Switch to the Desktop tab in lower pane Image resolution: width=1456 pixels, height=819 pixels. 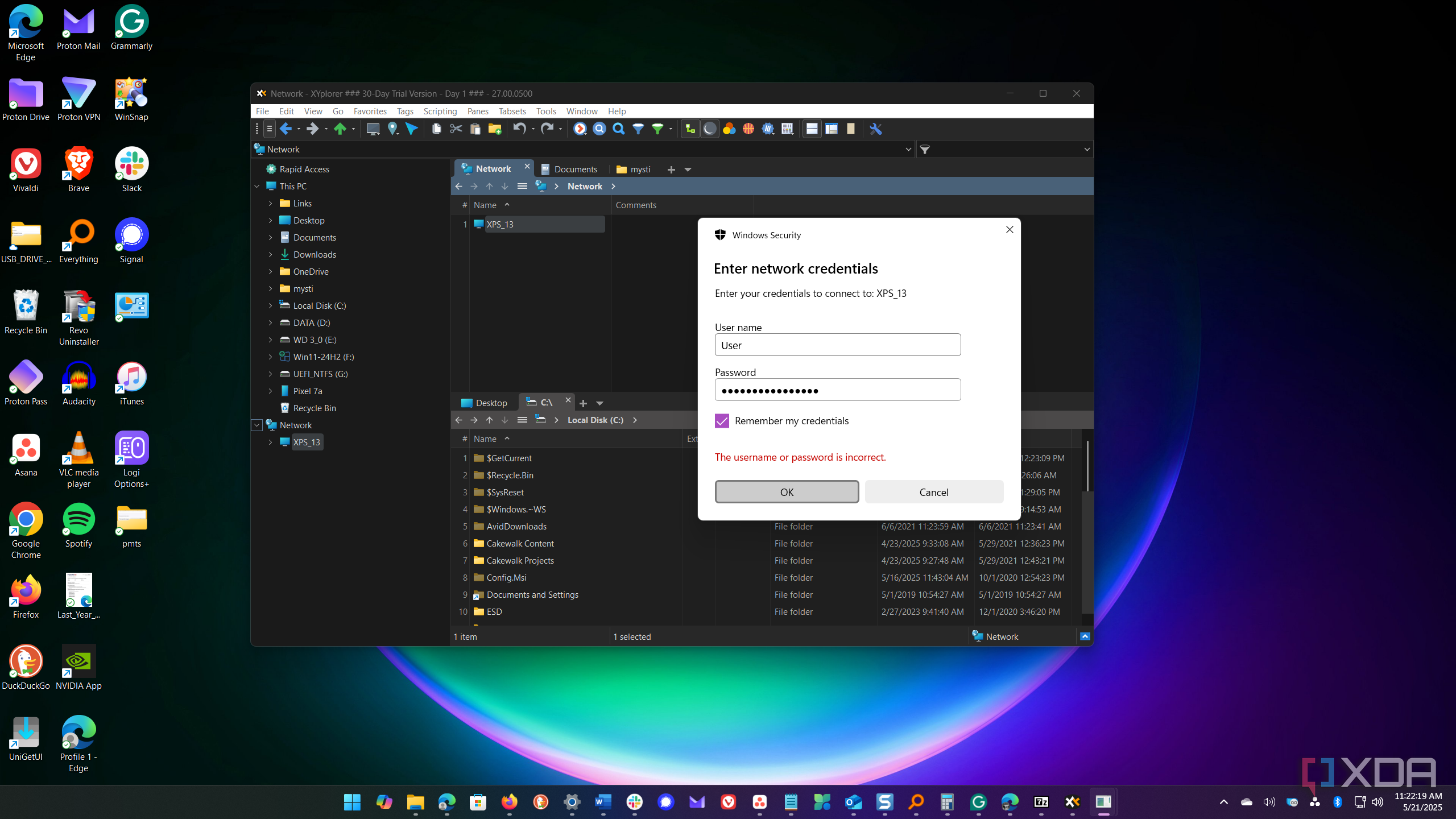[485, 403]
